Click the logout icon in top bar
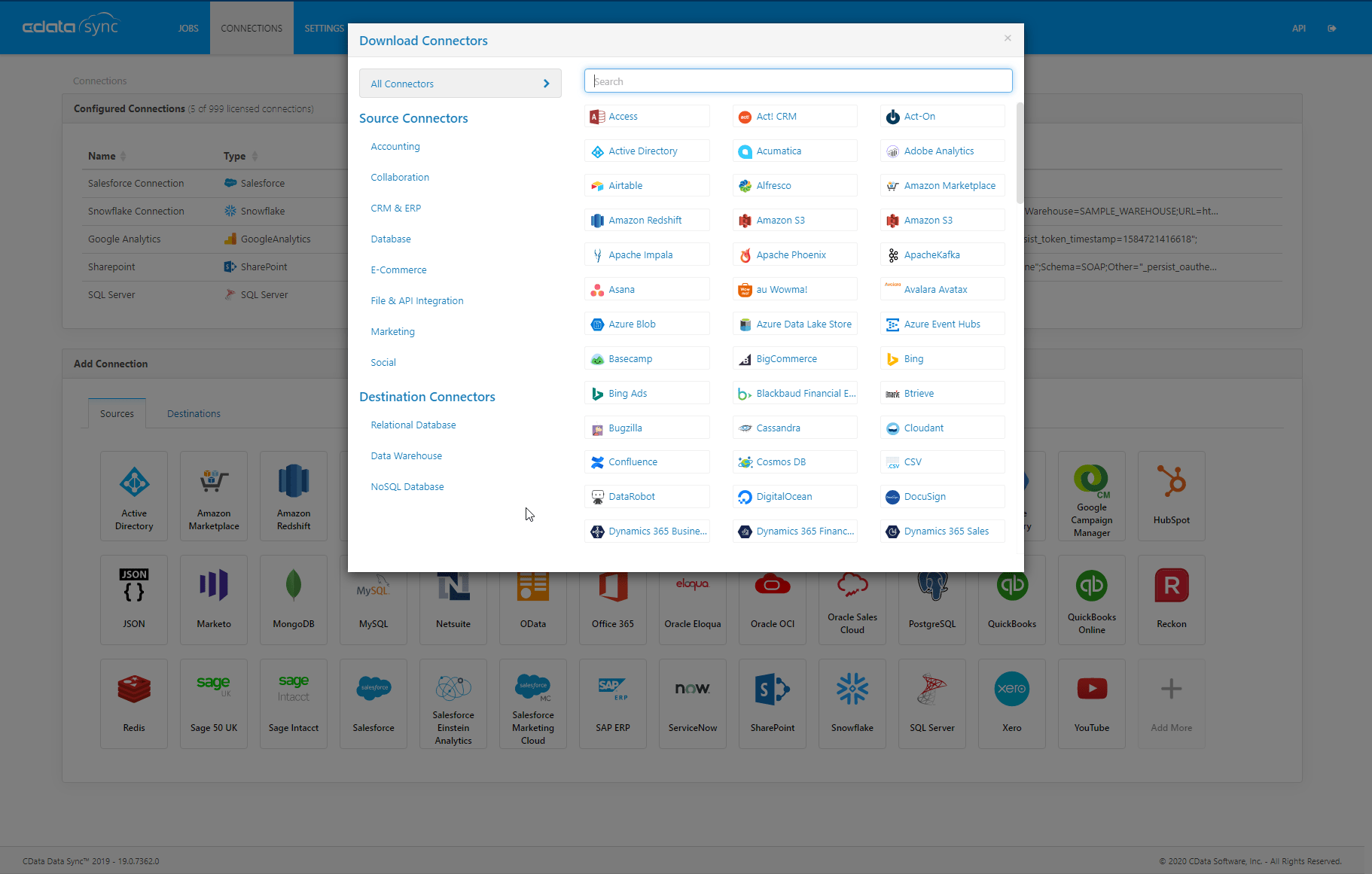Image resolution: width=1372 pixels, height=874 pixels. point(1332,29)
